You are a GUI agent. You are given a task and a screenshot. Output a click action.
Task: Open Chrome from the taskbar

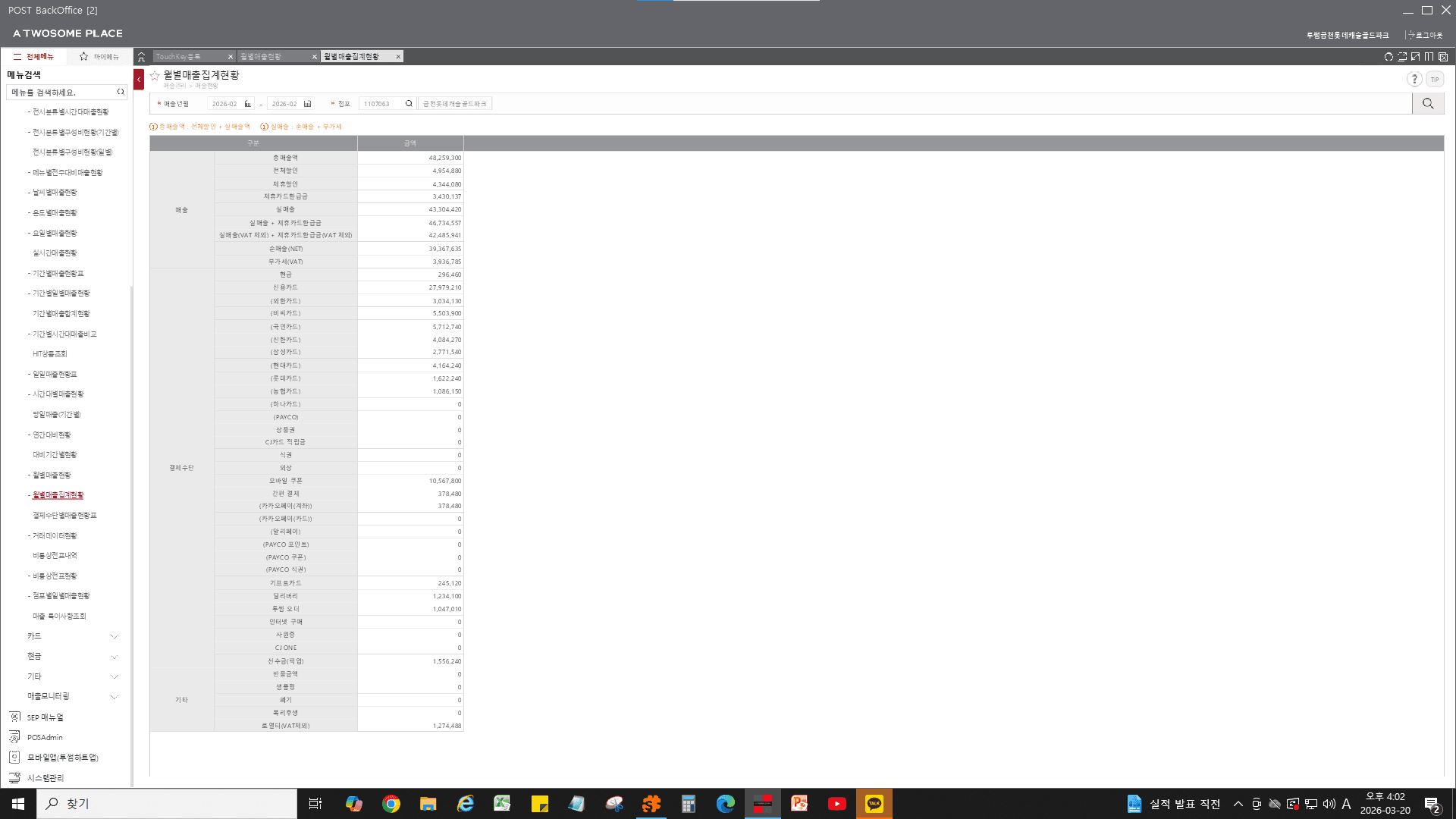(x=391, y=804)
